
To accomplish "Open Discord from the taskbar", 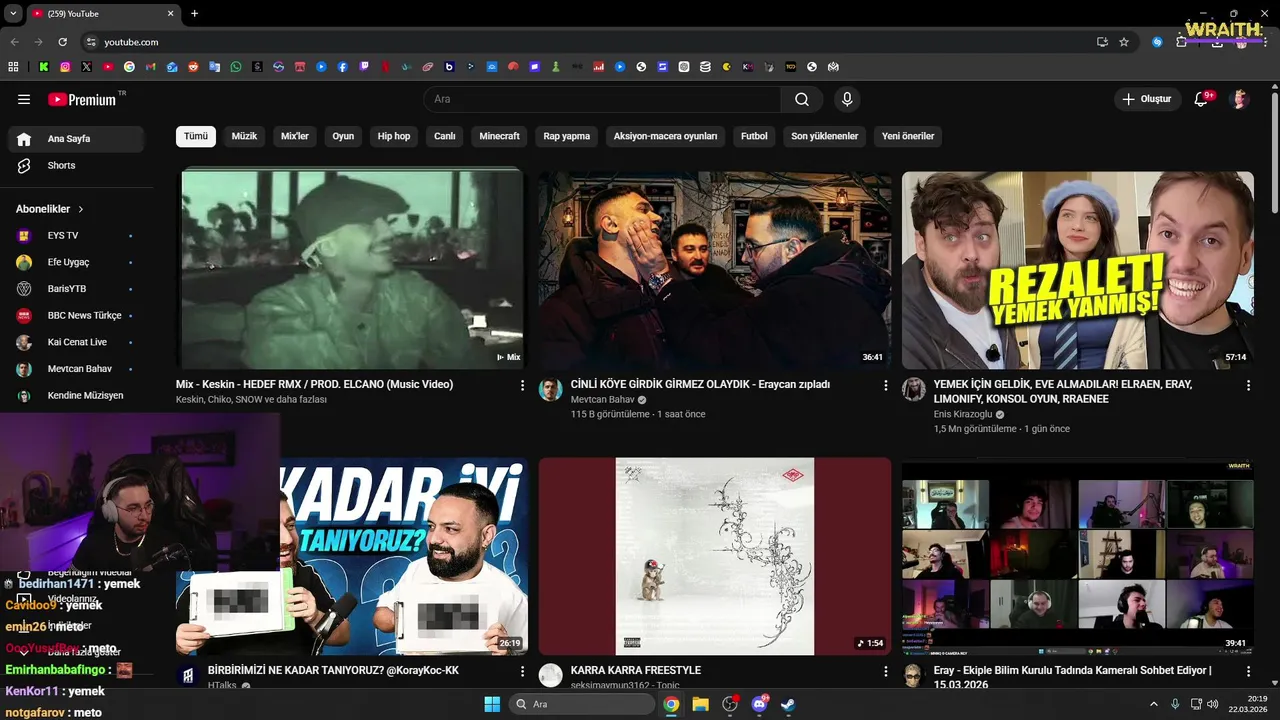I will pyautogui.click(x=759, y=704).
